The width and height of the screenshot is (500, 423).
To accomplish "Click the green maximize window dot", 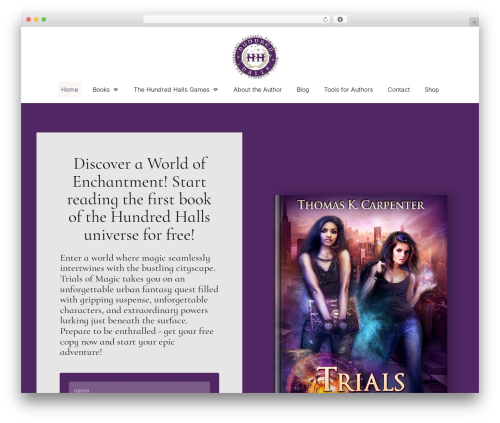I will 44,20.
